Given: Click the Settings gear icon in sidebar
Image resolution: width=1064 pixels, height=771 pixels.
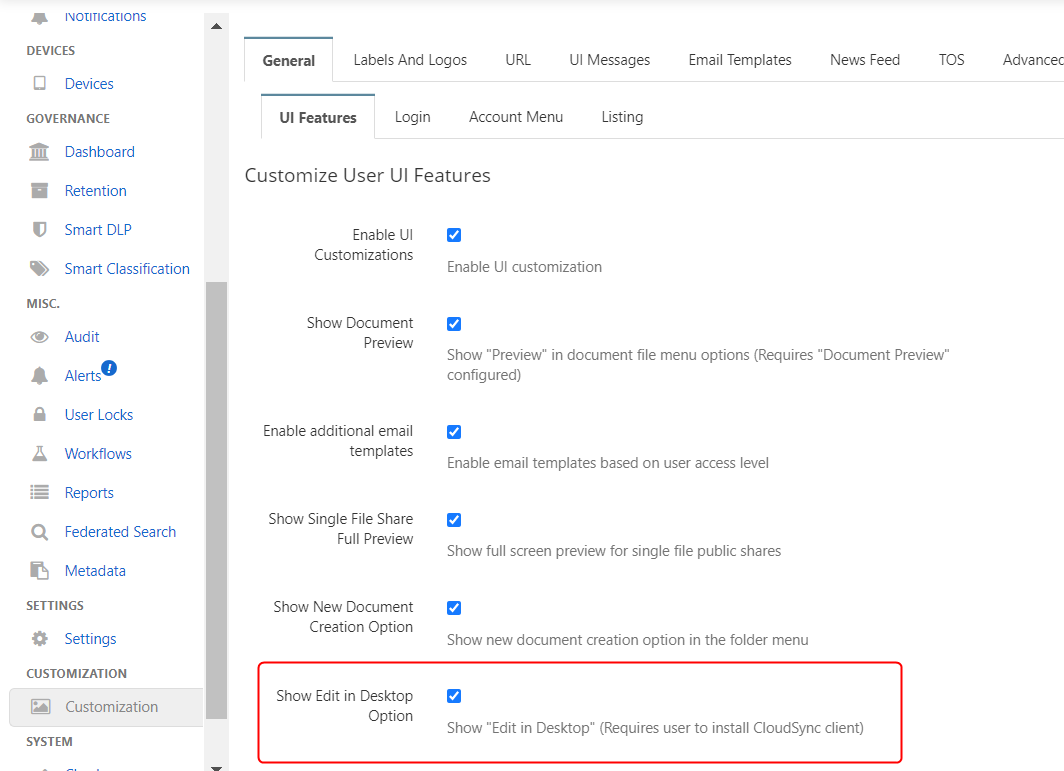Looking at the screenshot, I should (x=40, y=639).
